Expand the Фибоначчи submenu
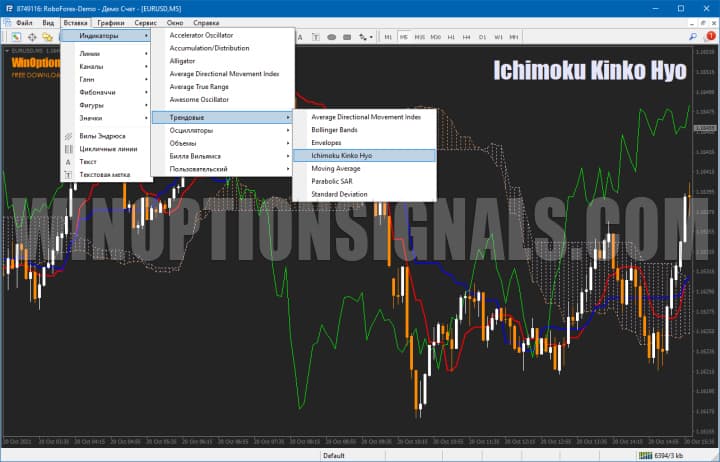The image size is (720, 462). coord(96,92)
